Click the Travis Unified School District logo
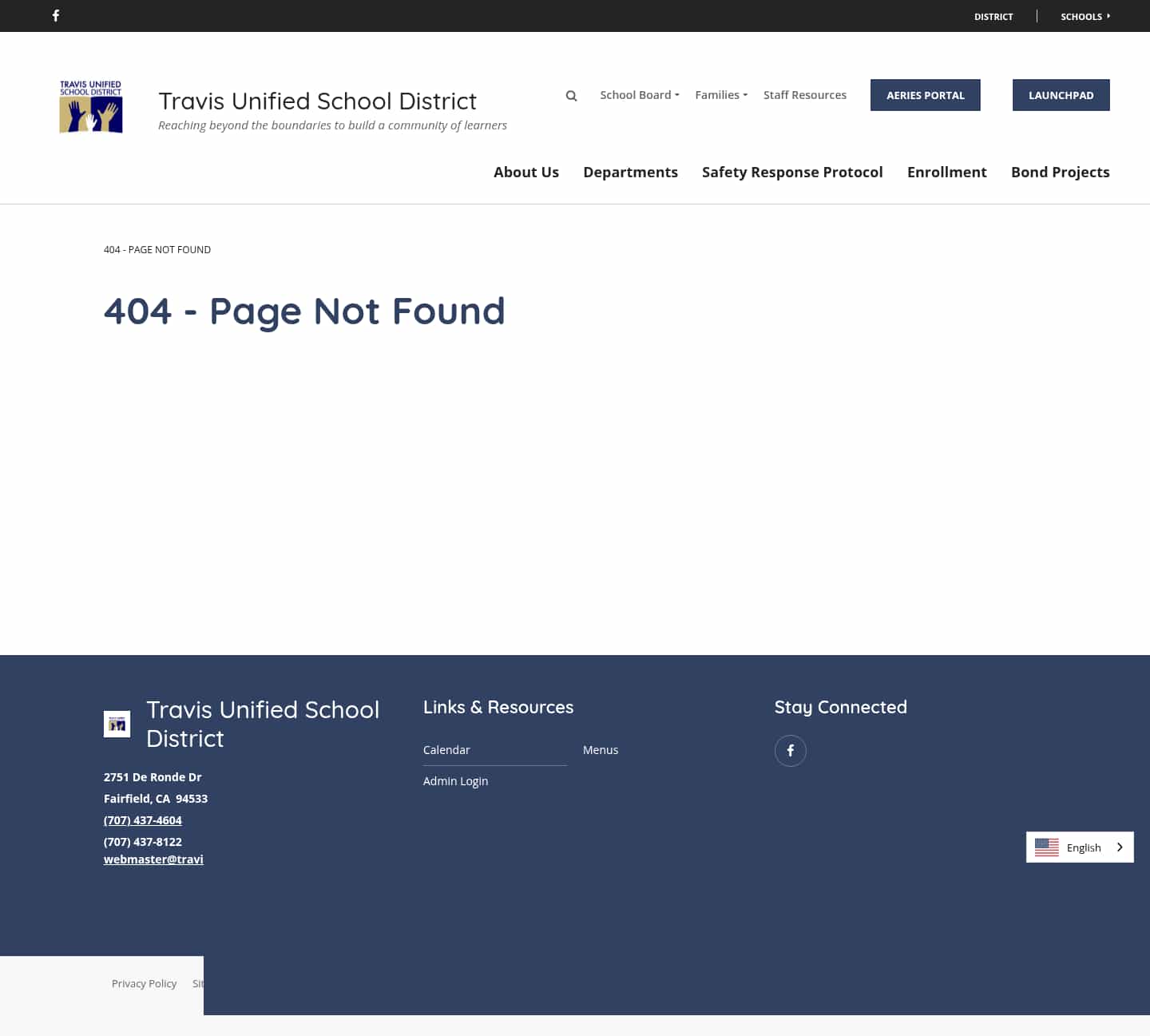Viewport: 1150px width, 1036px height. [x=90, y=106]
